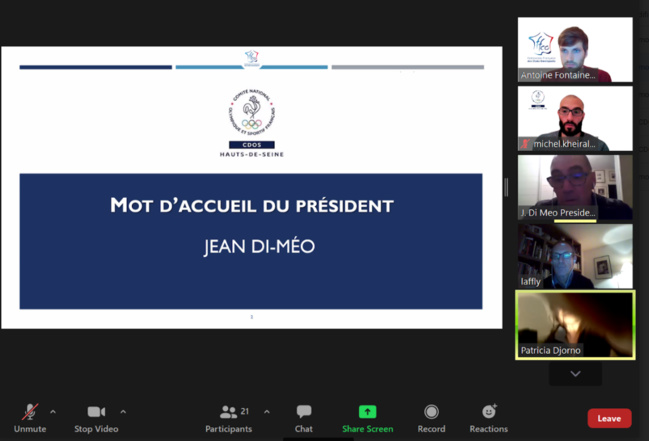Select Patricia Djorno's video thumbnail

(575, 325)
